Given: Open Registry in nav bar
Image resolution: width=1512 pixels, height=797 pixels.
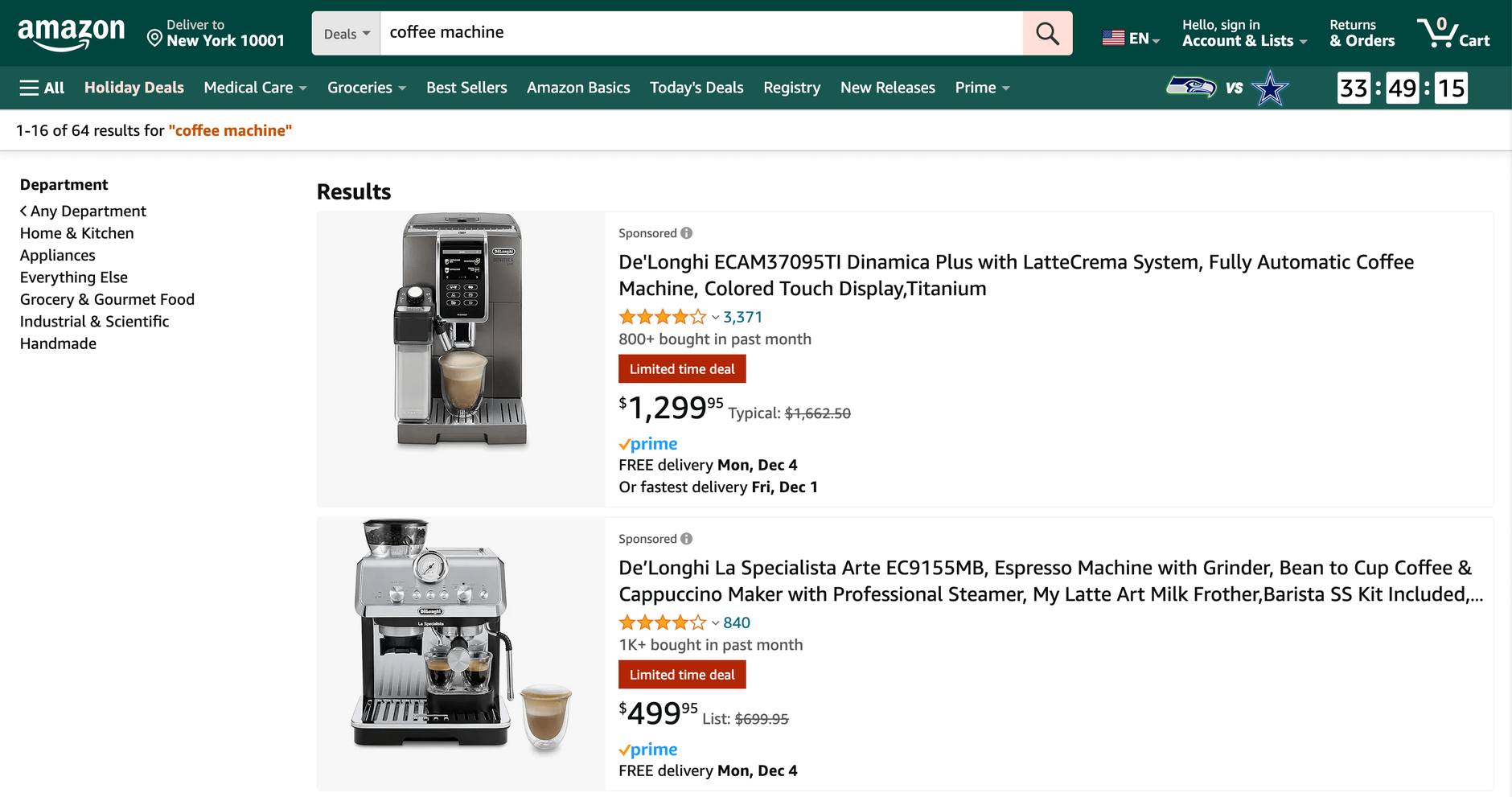Looking at the screenshot, I should coord(792,88).
